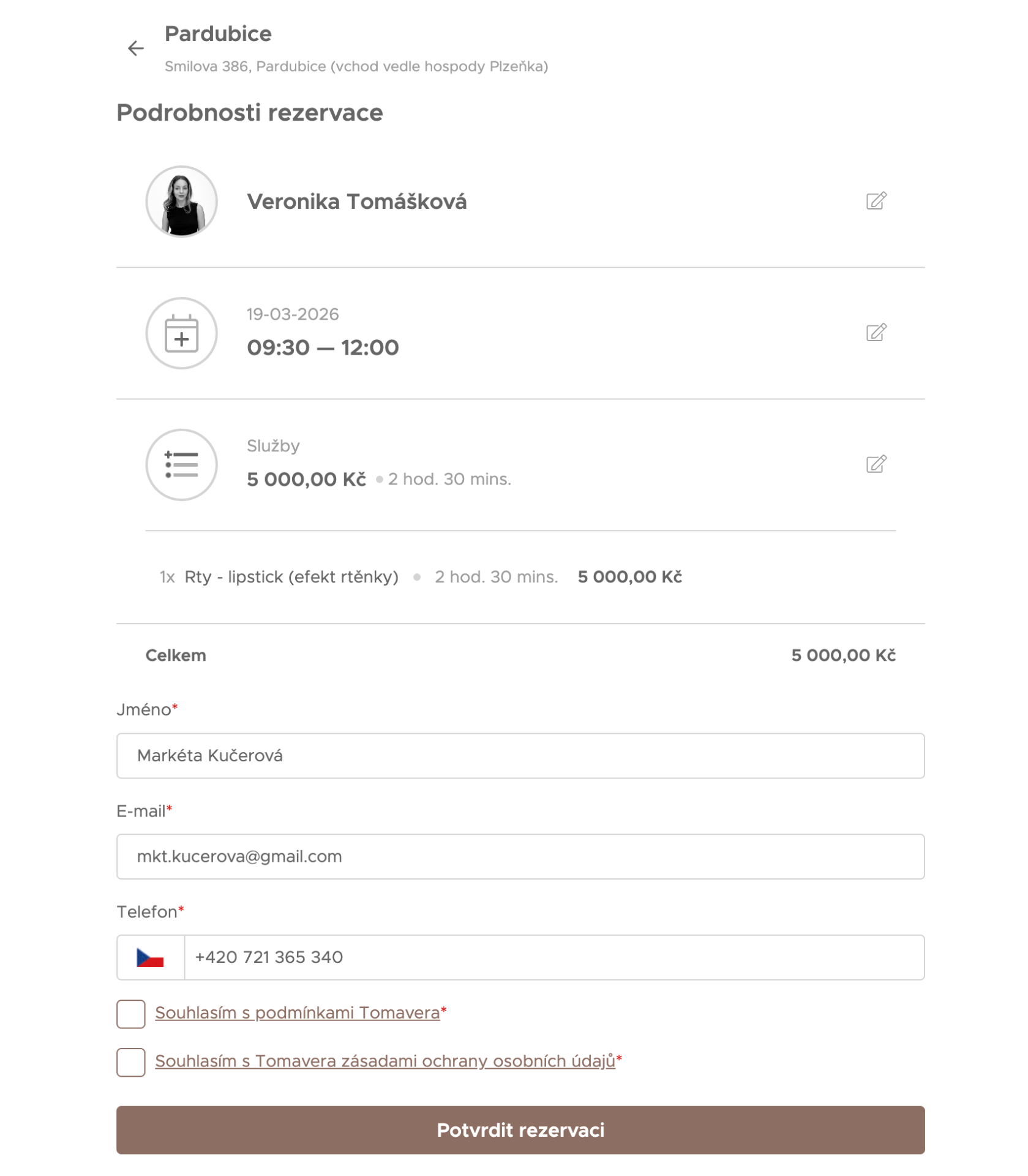Click the Veronika Tomášková name heading
This screenshot has height=1176, width=1028.
click(356, 202)
